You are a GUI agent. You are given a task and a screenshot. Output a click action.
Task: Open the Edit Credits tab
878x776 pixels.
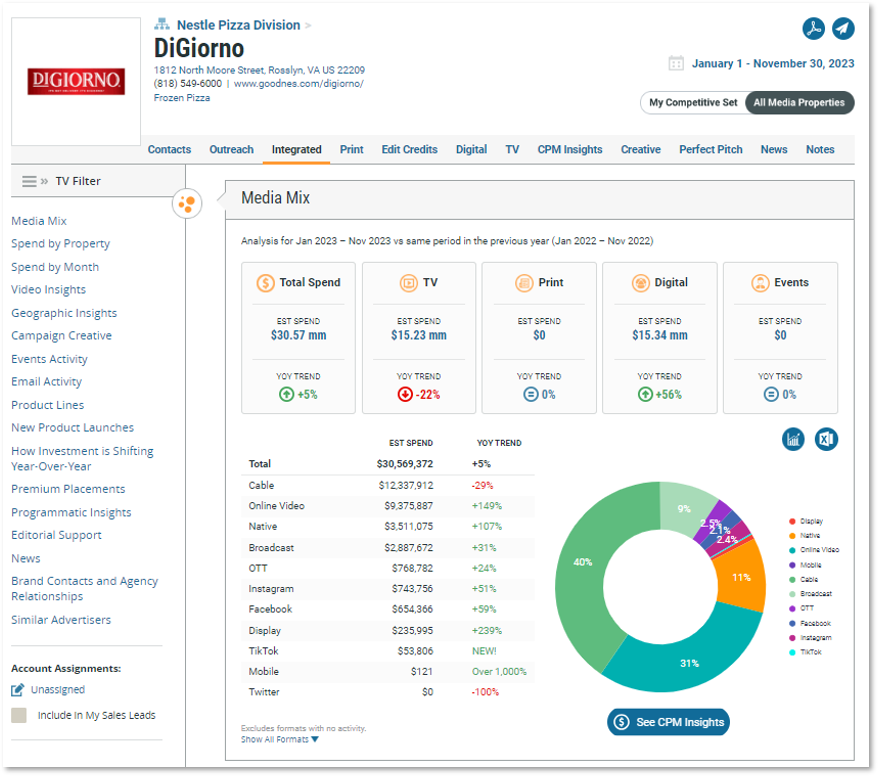pyautogui.click(x=409, y=149)
